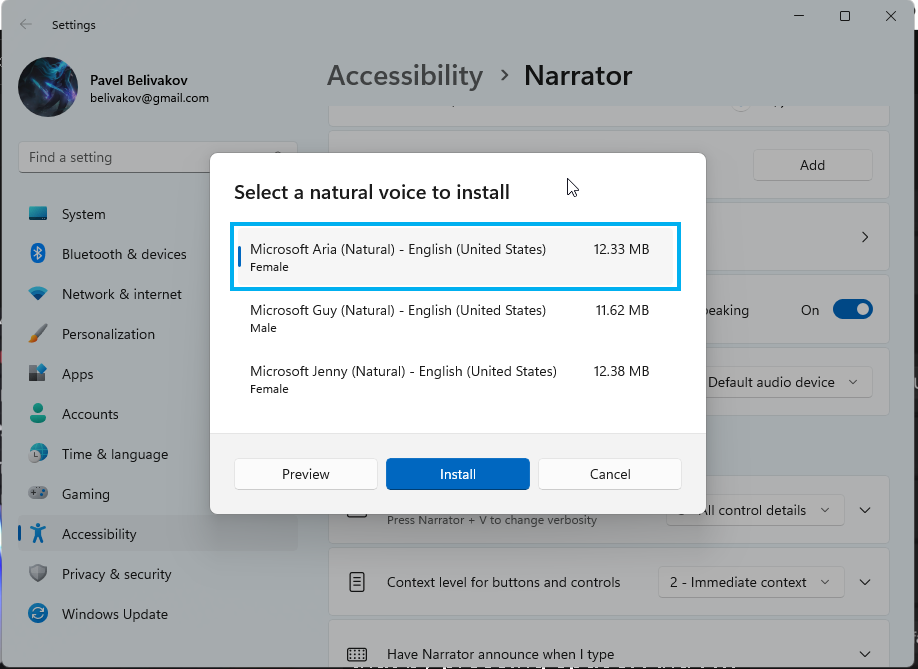Open the 2 - Immediate context dropdown
This screenshot has width=918, height=669.
point(751,582)
